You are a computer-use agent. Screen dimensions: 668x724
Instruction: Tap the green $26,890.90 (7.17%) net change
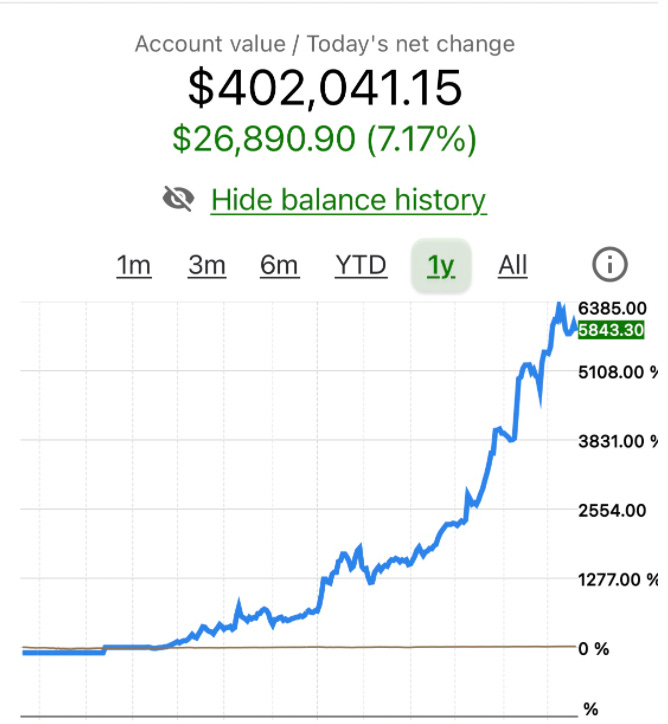[325, 139]
